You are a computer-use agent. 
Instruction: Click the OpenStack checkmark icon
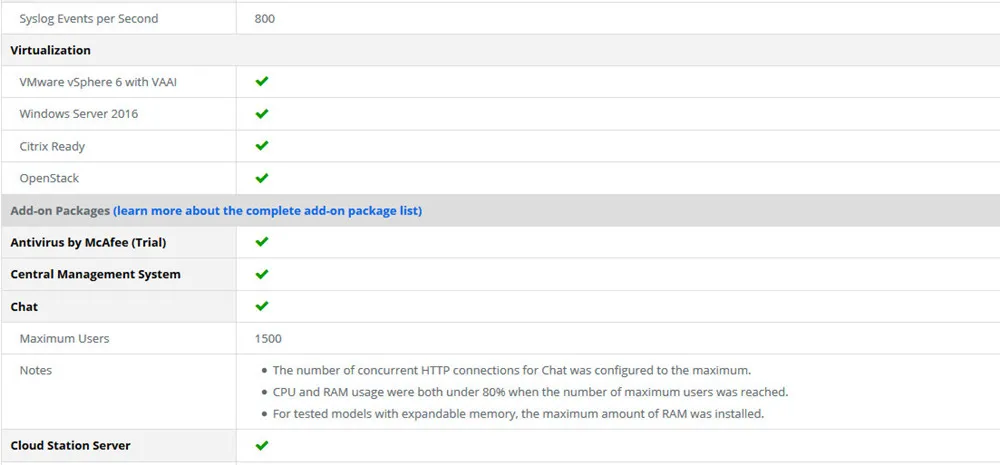[261, 178]
